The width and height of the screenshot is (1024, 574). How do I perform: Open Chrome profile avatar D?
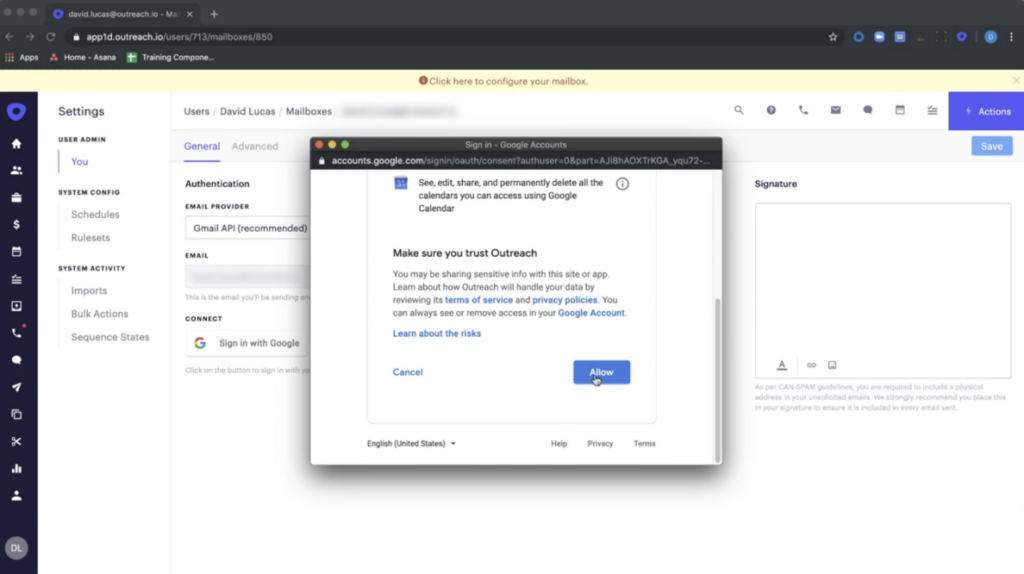point(991,37)
